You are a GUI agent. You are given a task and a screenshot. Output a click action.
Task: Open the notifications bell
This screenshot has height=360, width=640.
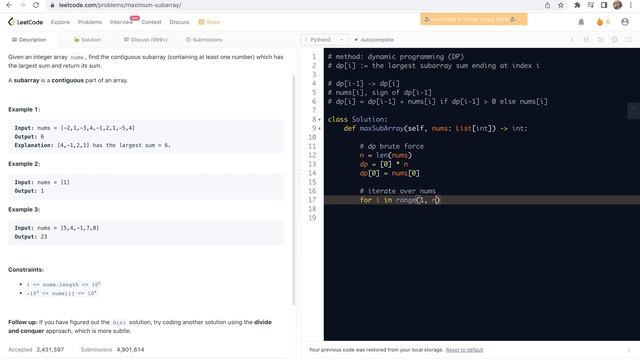pyautogui.click(x=581, y=22)
